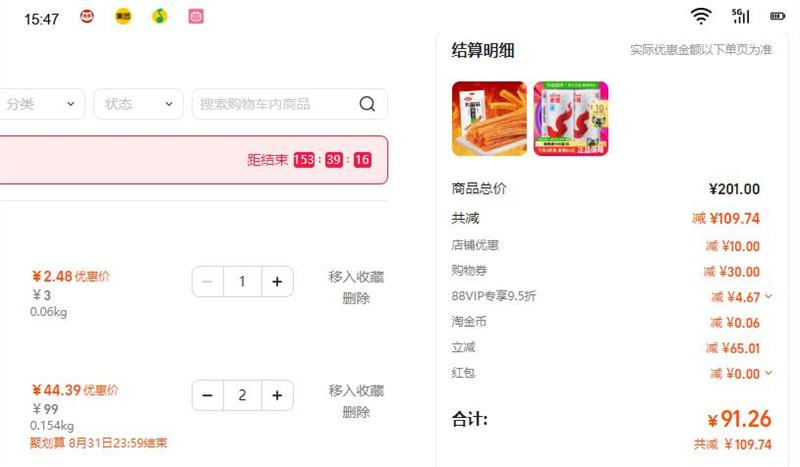Increase quantity of the ¥44.39 item
Image resolution: width=800 pixels, height=467 pixels.
[277, 395]
